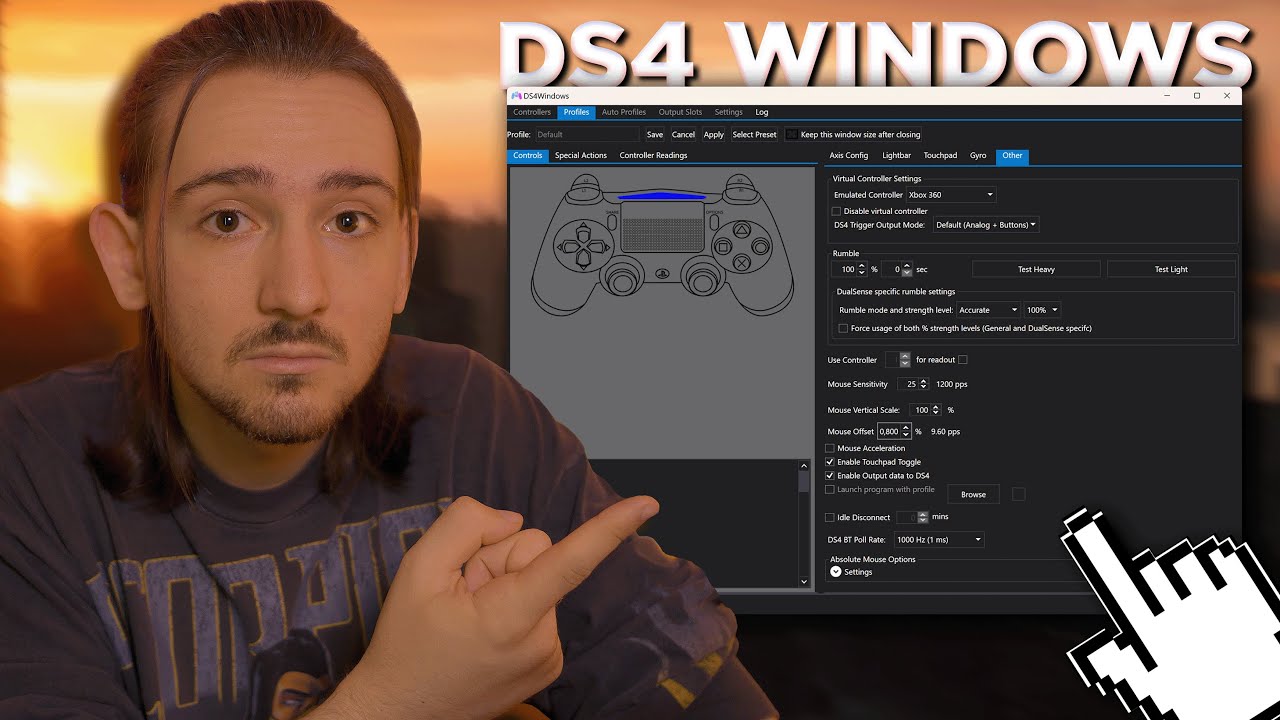The image size is (1280, 720).
Task: Toggle Keep this window size after closing
Action: tap(792, 134)
